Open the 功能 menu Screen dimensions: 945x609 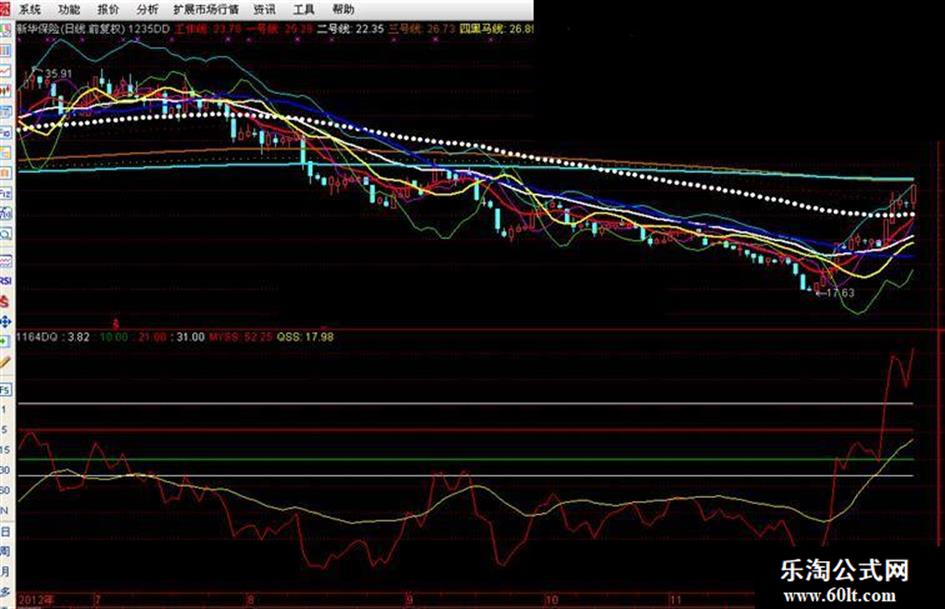(x=69, y=10)
